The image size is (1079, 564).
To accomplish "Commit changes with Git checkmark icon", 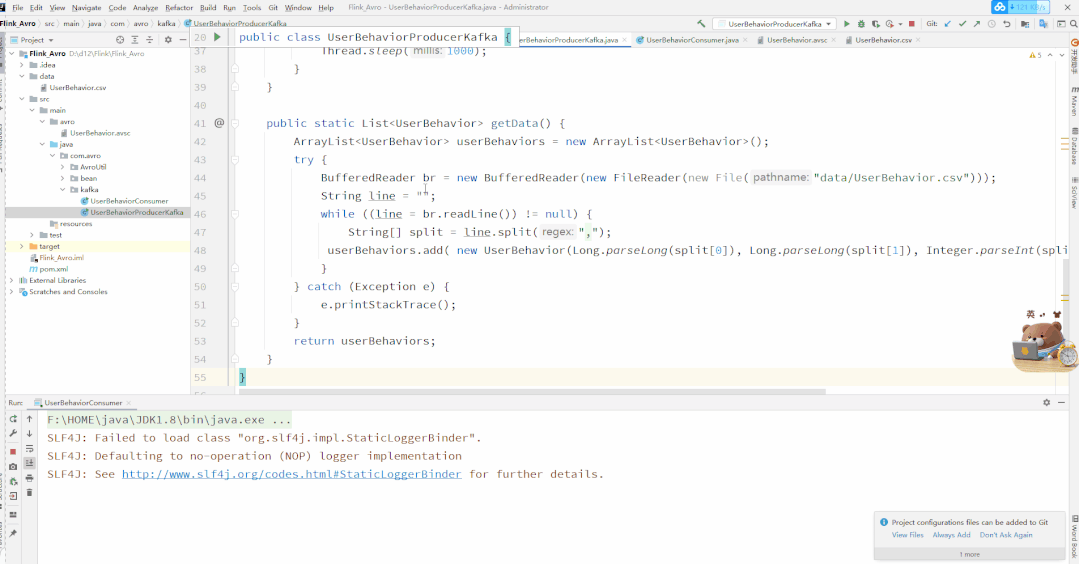I will coord(962,23).
